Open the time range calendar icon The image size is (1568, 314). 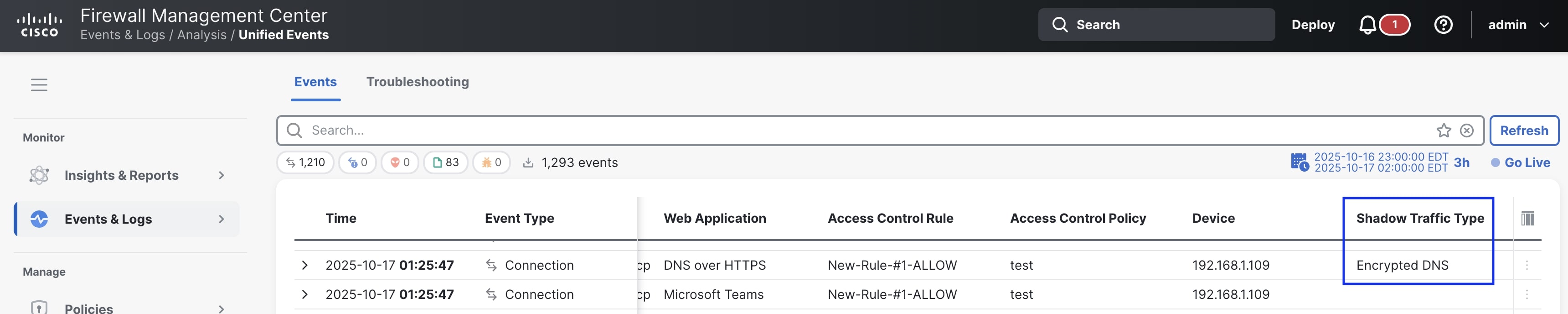pyautogui.click(x=1299, y=163)
